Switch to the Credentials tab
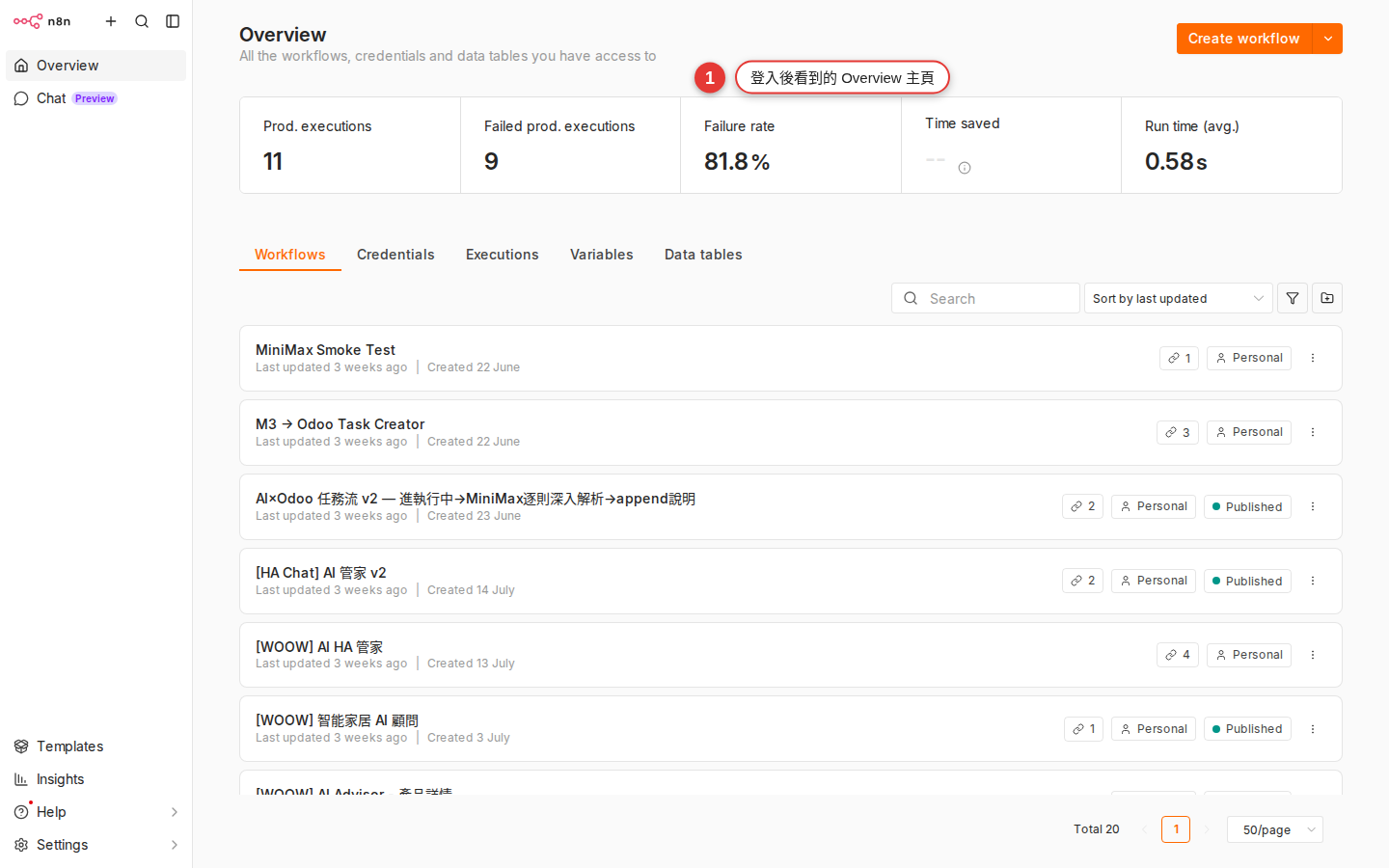Image resolution: width=1389 pixels, height=868 pixels. pyautogui.click(x=395, y=255)
